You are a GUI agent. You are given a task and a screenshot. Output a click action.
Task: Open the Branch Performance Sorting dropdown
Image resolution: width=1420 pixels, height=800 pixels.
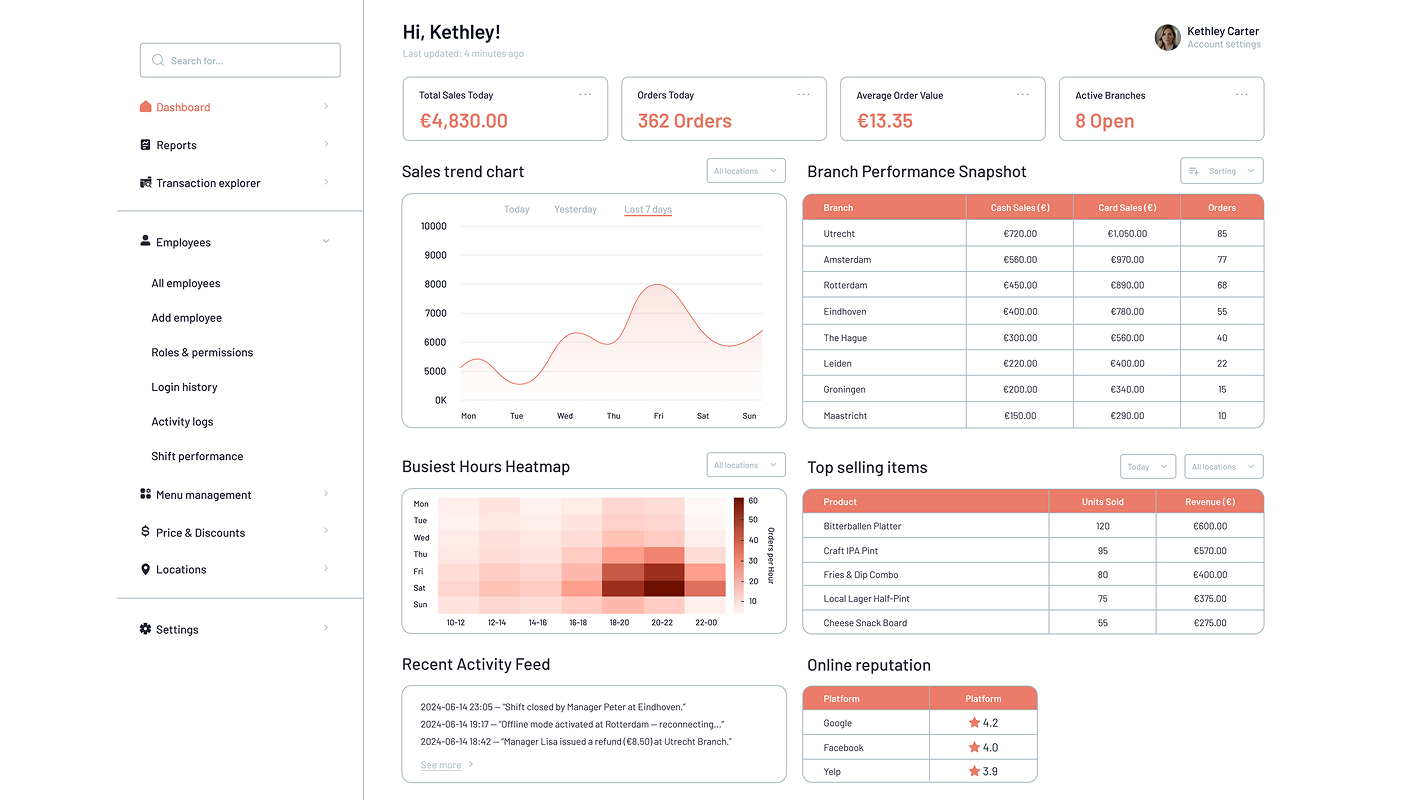pyautogui.click(x=1222, y=171)
